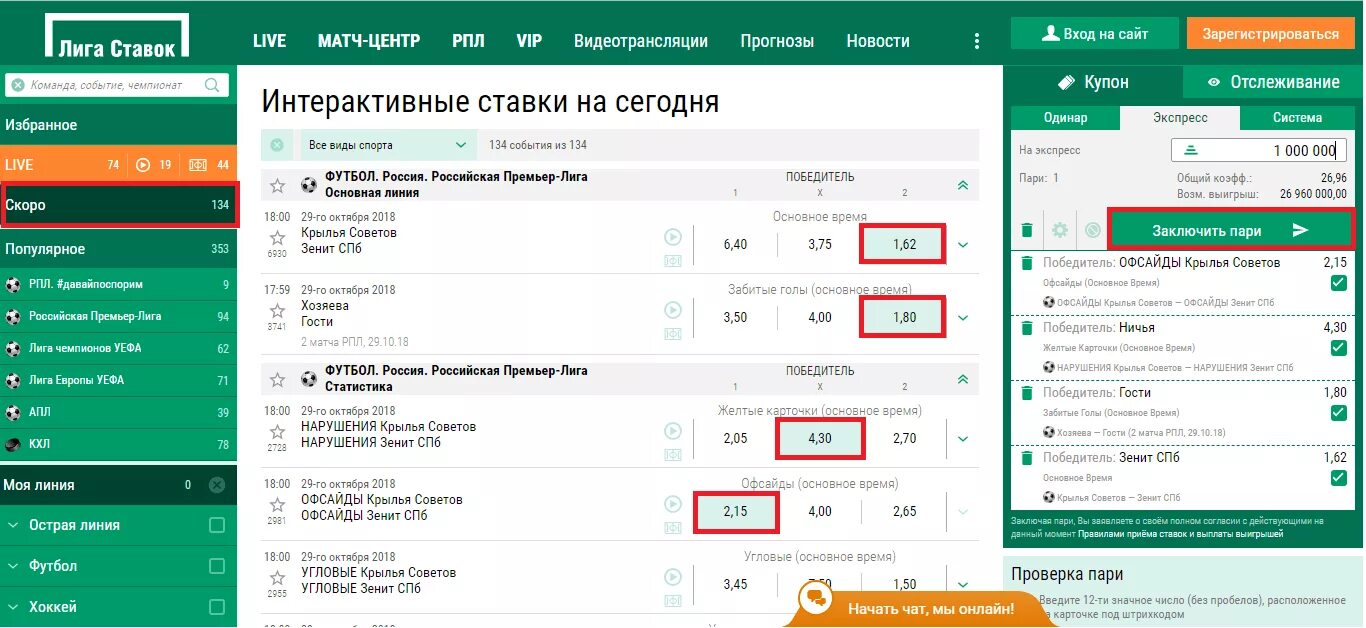Clear whole coupon with toolbar trash icon
This screenshot has width=1366, height=628.
pos(1026,230)
